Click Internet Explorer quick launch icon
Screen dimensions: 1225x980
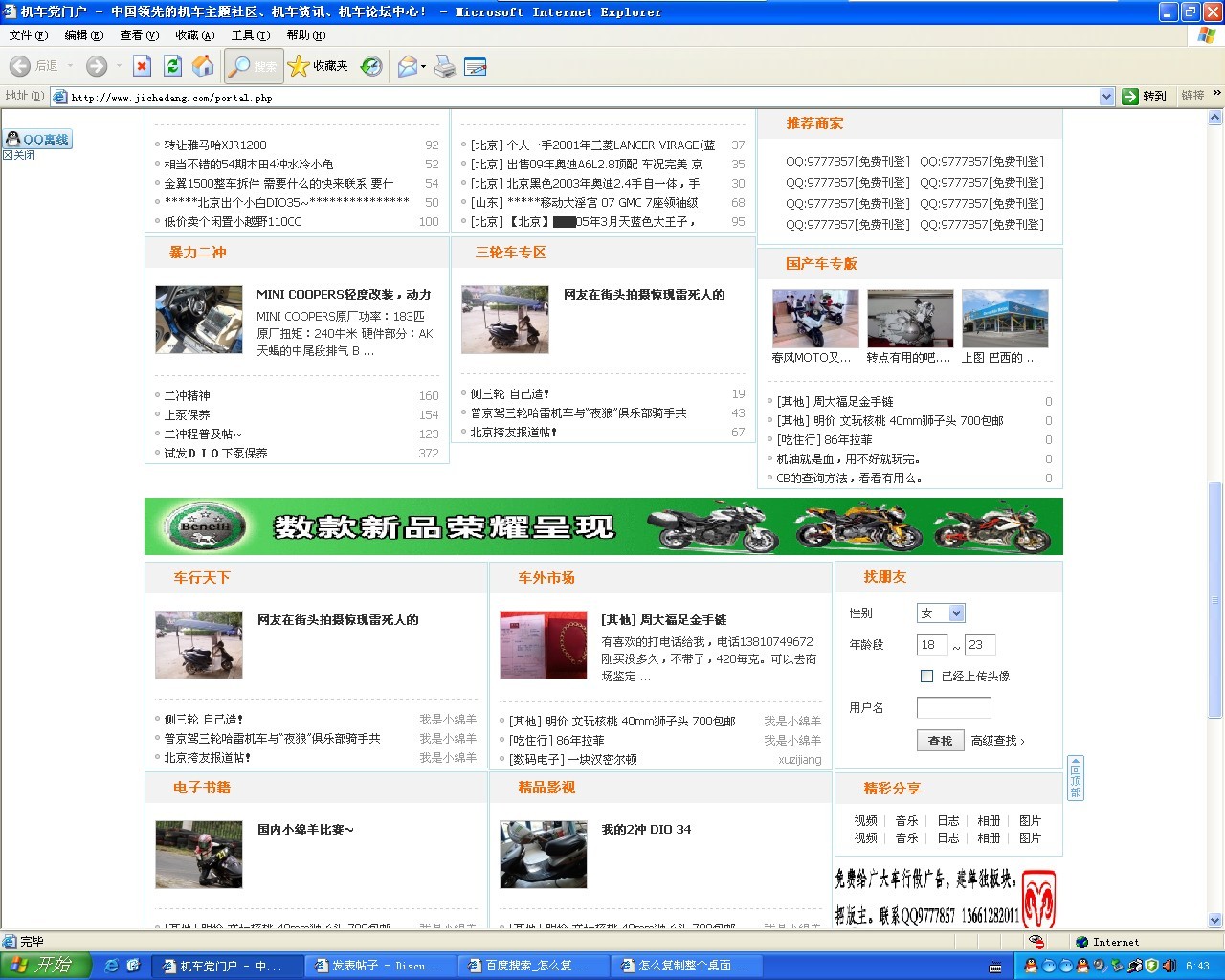pos(111,966)
